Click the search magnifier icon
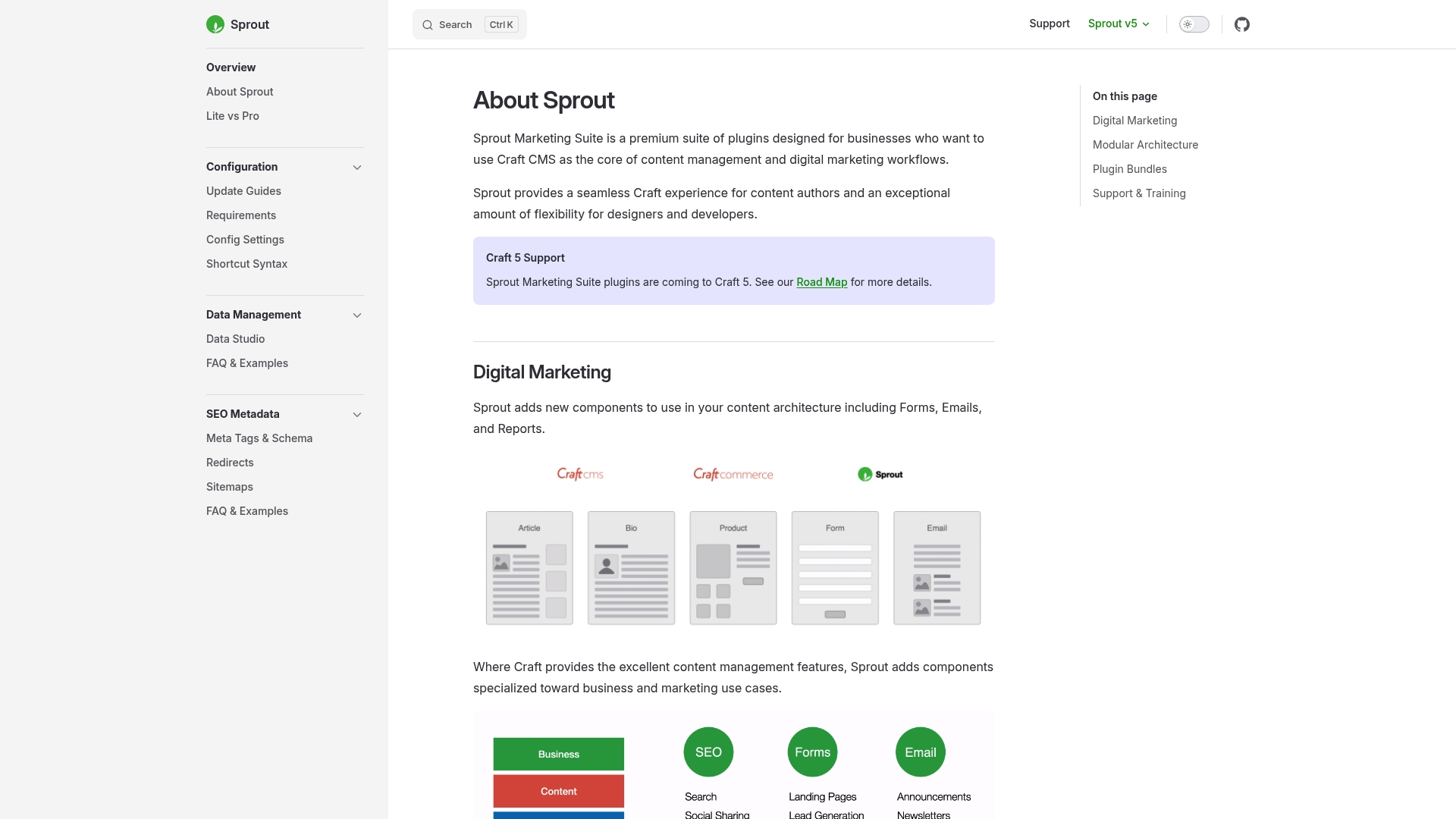This screenshot has height=819, width=1456. point(428,24)
